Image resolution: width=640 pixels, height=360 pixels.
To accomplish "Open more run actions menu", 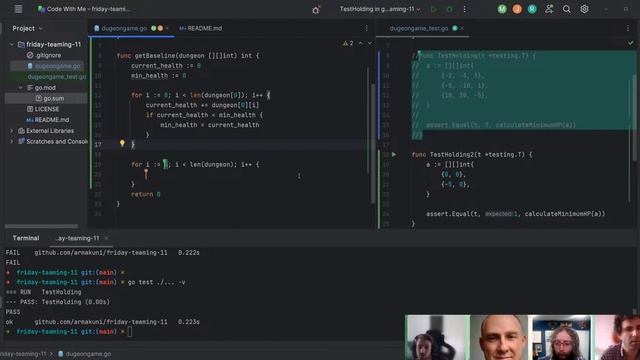I will tap(464, 9).
